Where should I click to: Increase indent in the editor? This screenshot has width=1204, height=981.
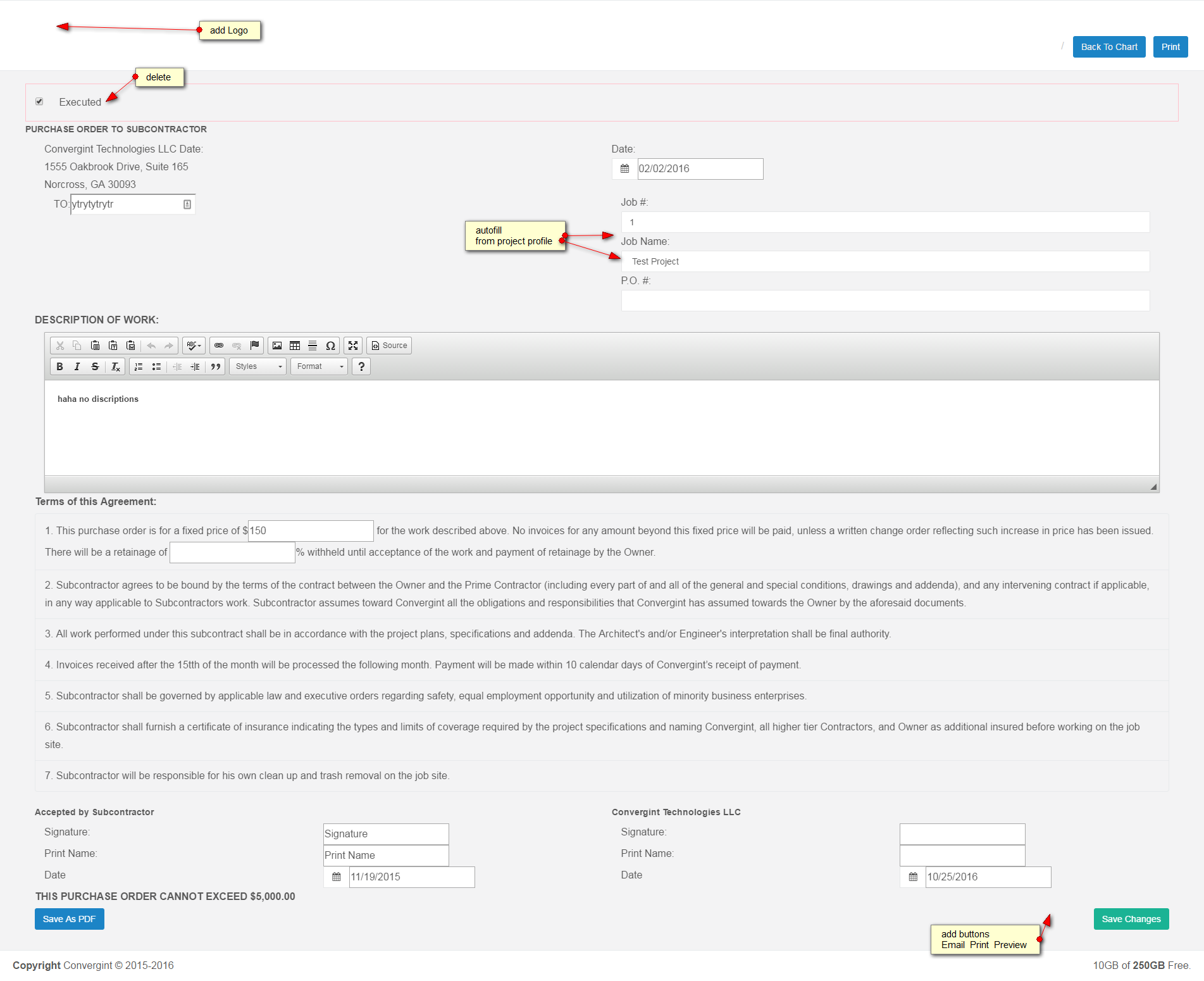(x=195, y=366)
